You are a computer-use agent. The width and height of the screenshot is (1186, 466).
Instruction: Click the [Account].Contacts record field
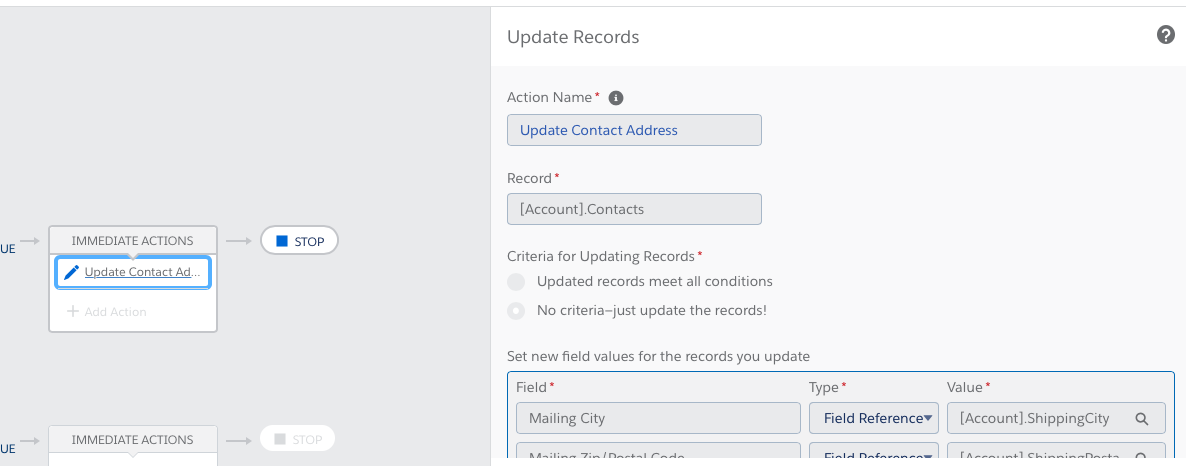(634, 209)
